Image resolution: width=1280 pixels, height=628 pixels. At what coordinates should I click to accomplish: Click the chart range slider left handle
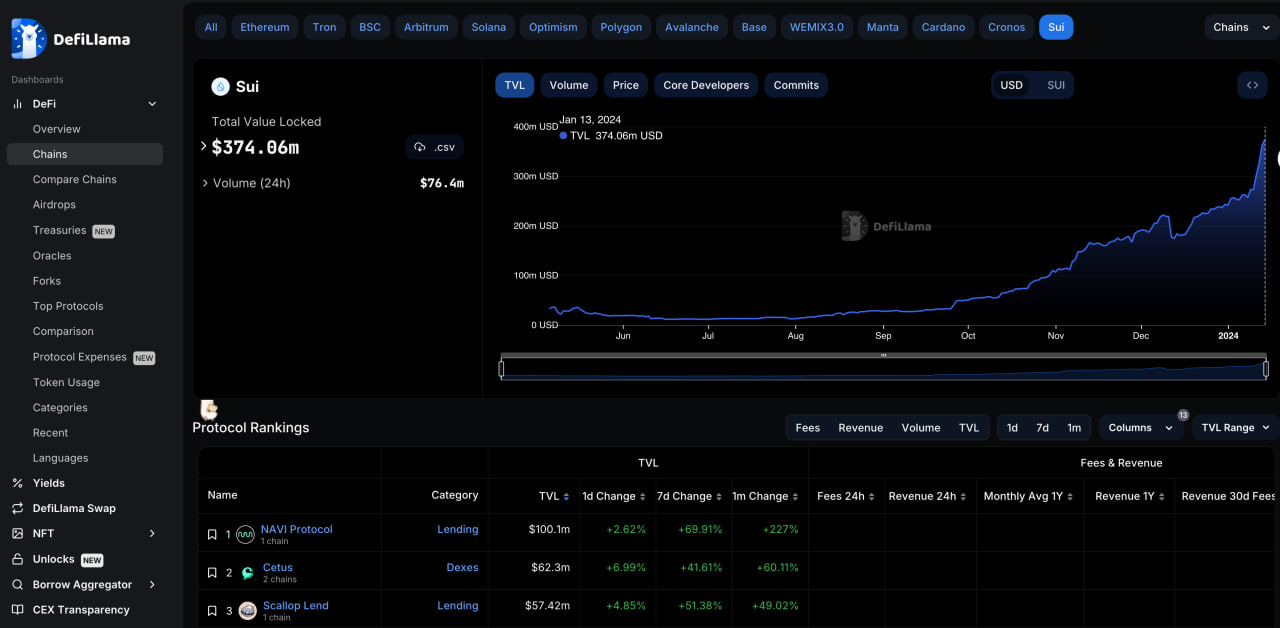(x=501, y=369)
